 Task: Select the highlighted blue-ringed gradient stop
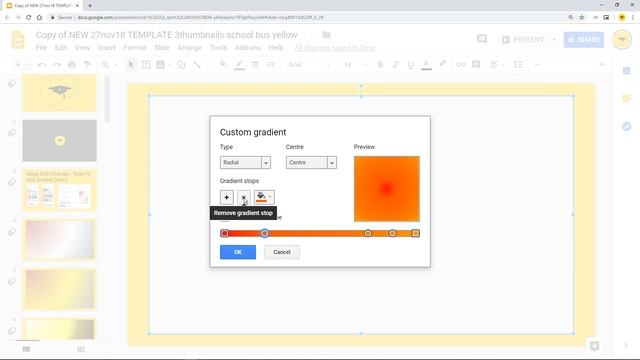(264, 233)
